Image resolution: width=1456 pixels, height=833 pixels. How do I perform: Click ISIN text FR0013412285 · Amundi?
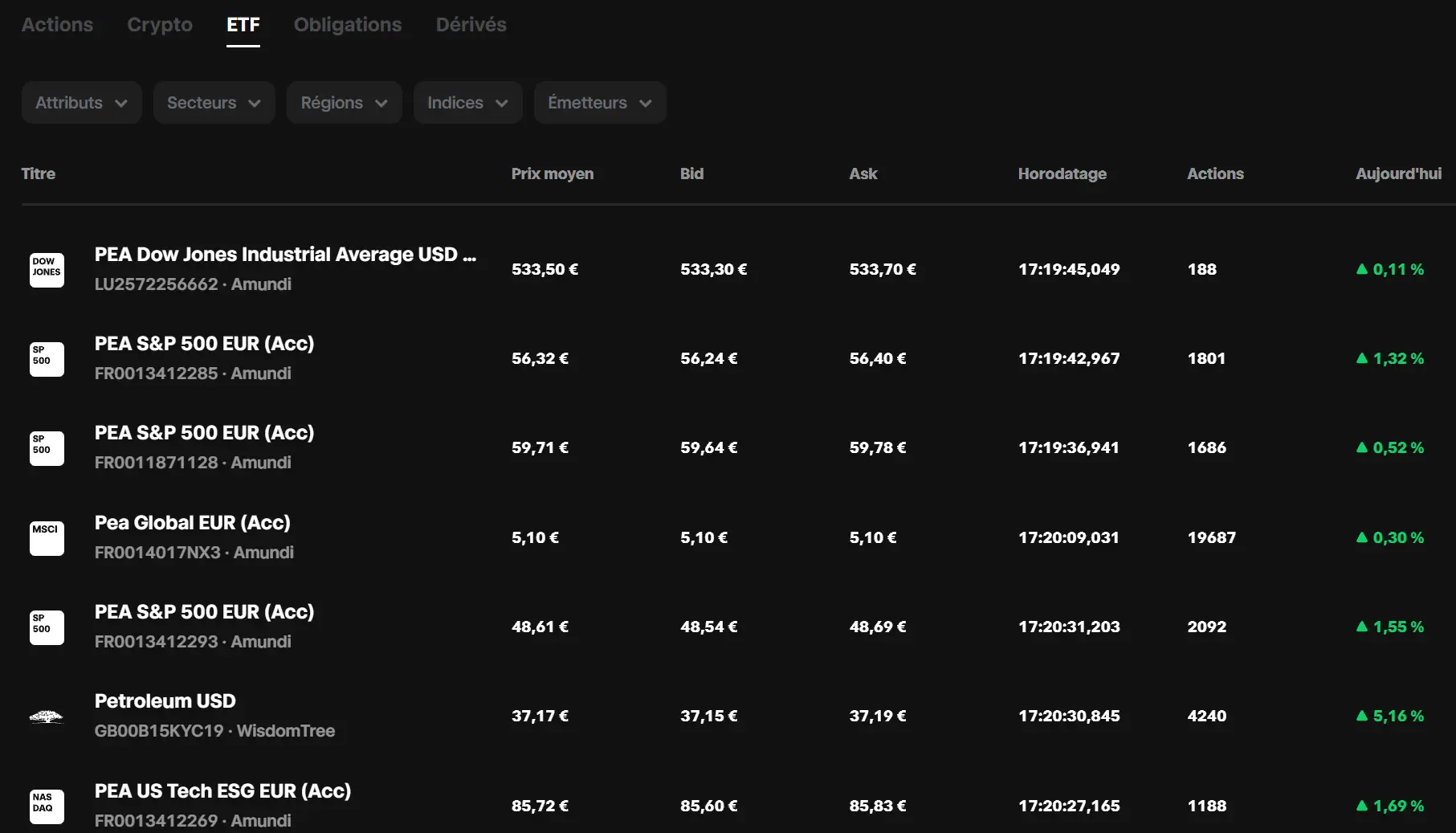pyautogui.click(x=193, y=374)
